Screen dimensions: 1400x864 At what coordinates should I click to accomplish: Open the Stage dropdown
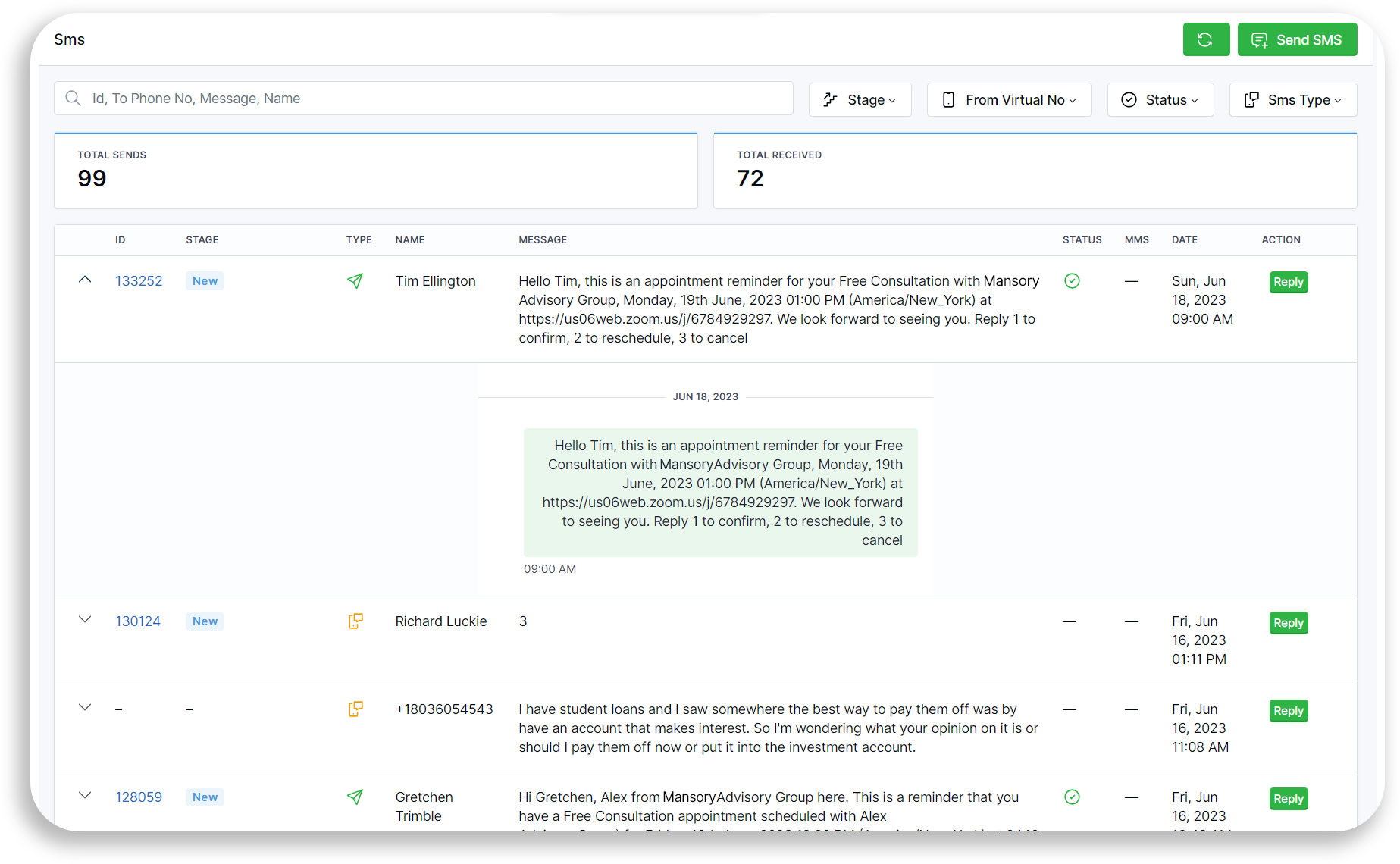tap(860, 99)
